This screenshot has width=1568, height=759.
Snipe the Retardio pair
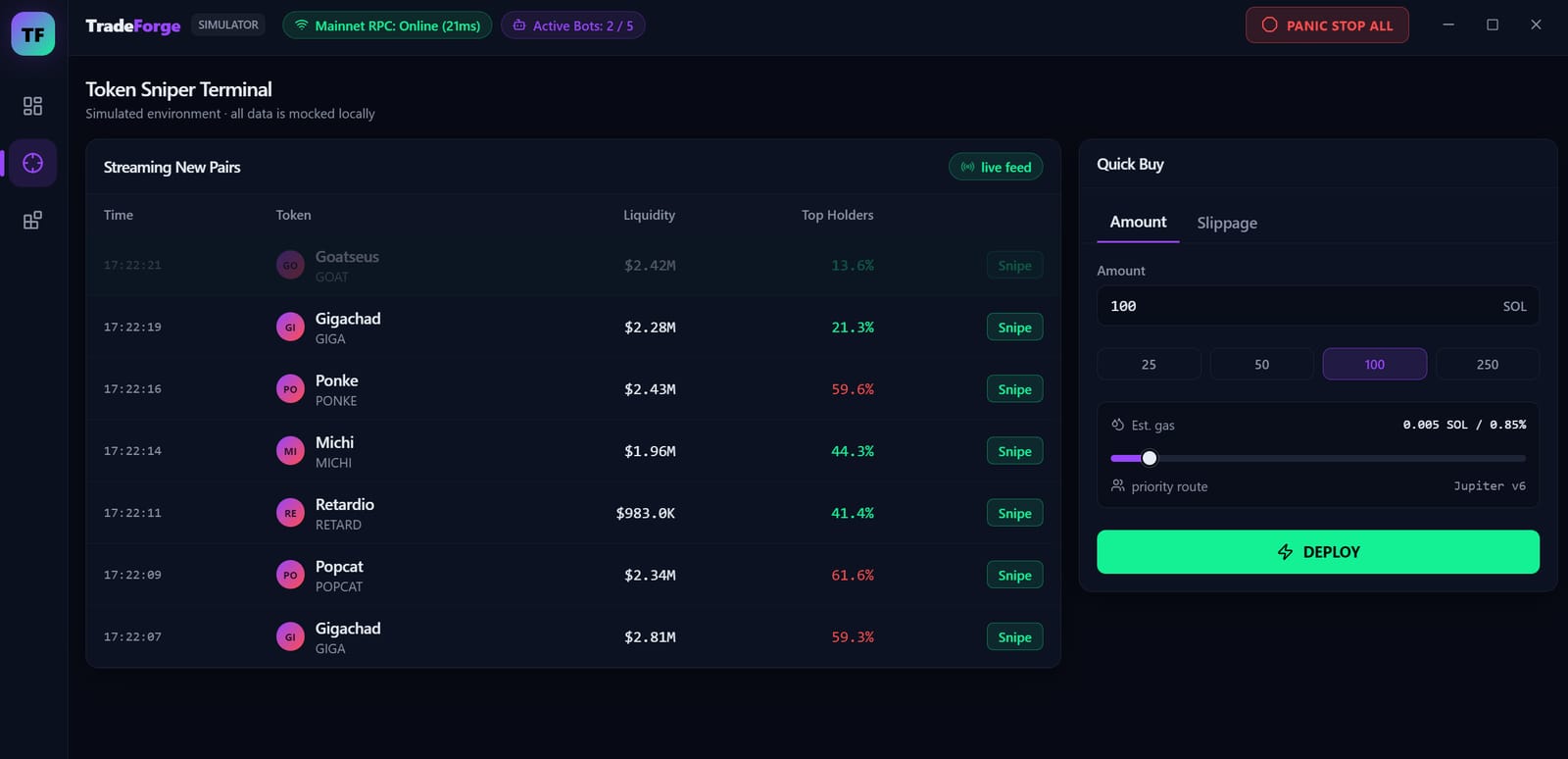(x=1014, y=513)
